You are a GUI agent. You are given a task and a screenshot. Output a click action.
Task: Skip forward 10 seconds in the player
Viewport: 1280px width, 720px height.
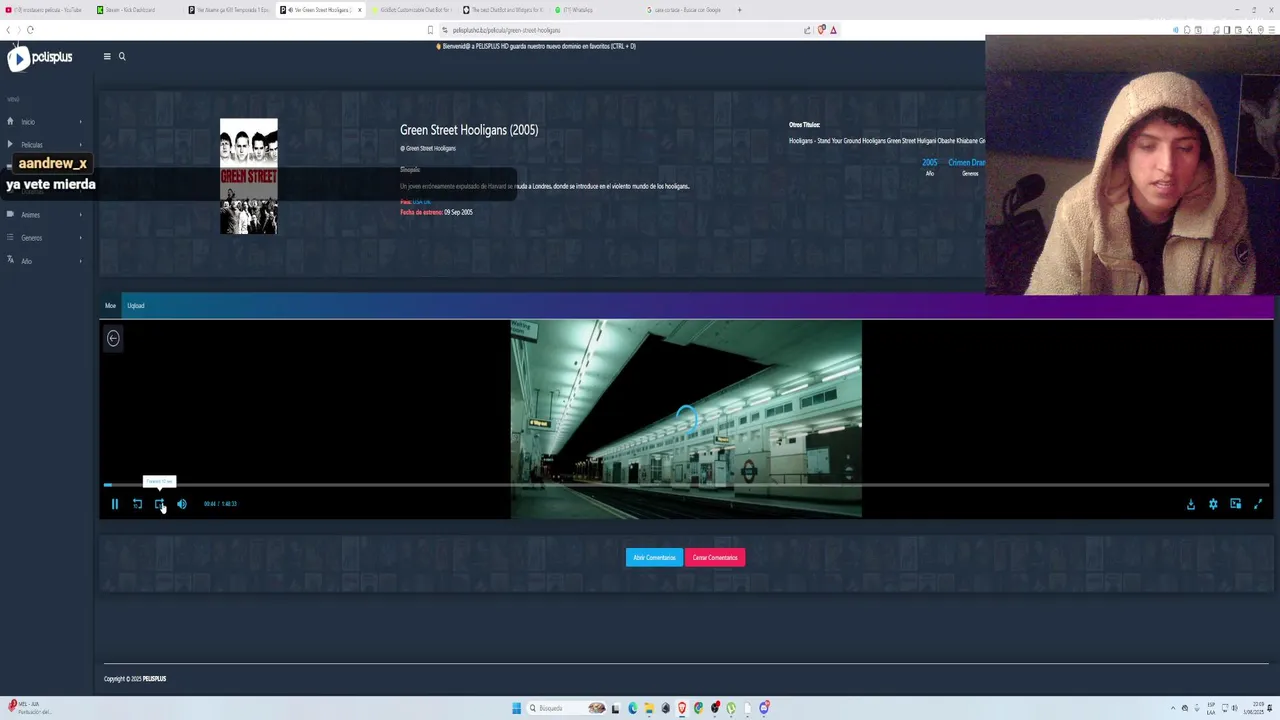pyautogui.click(x=159, y=504)
